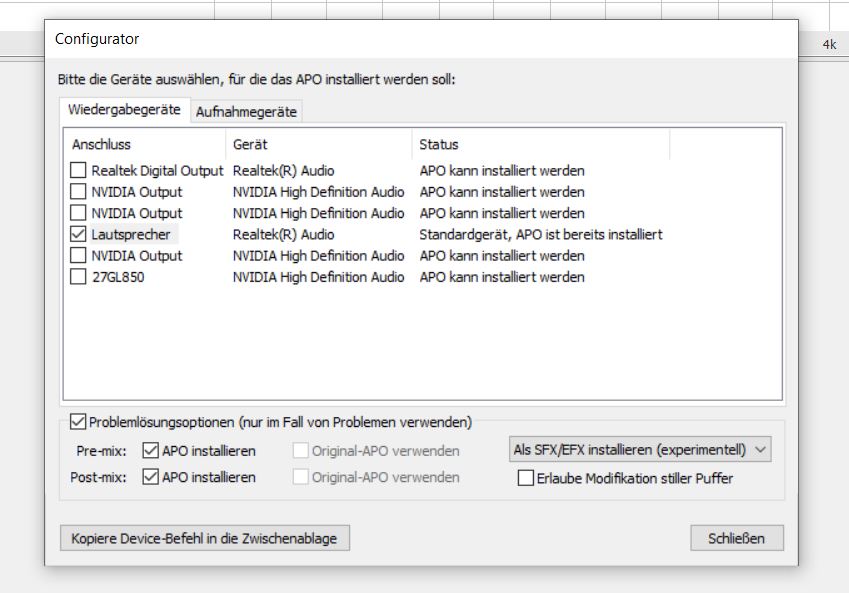Toggle the Problemlösungsoptionen checkbox

coord(78,421)
